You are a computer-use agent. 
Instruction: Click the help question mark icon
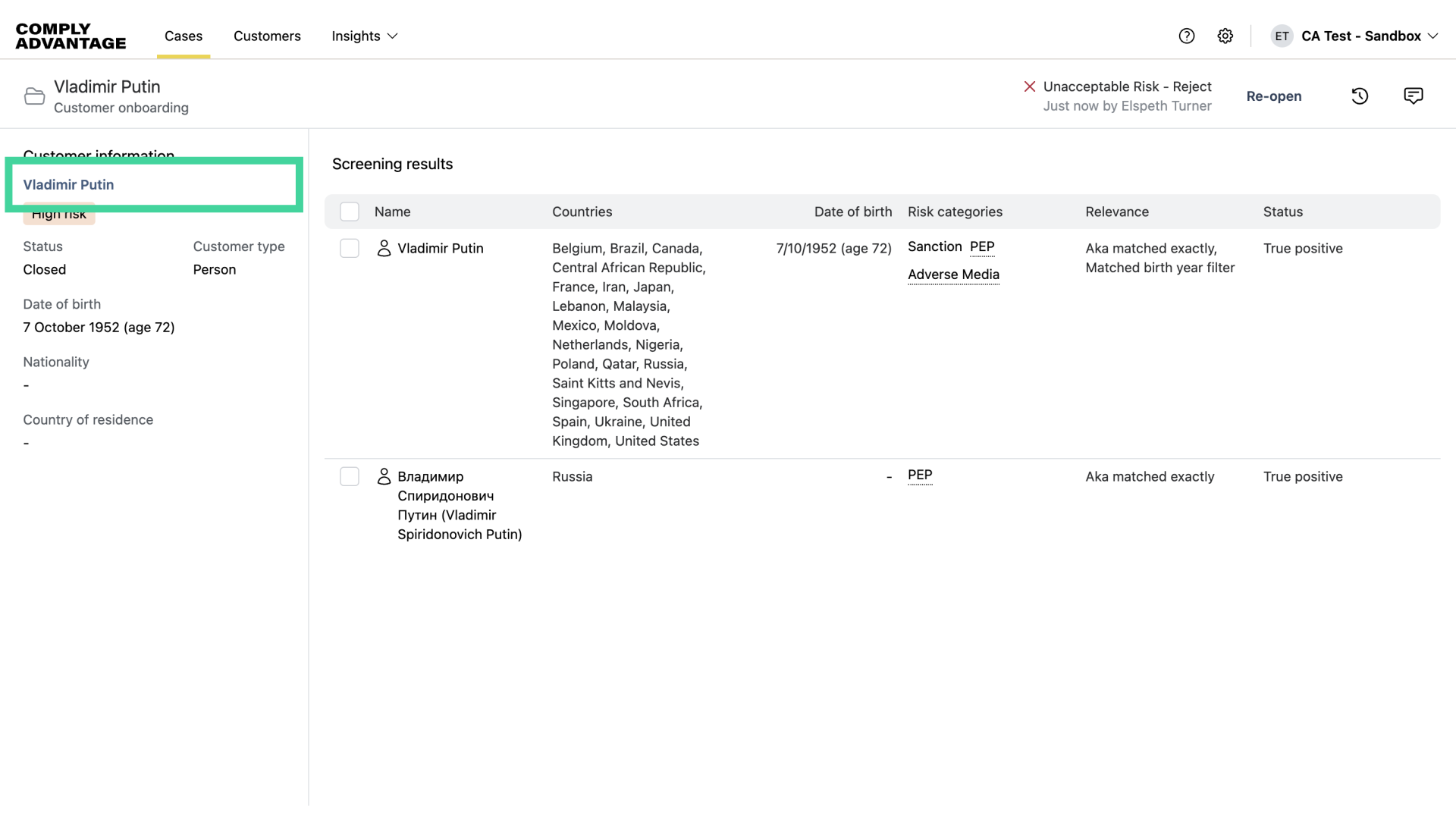(x=1187, y=36)
